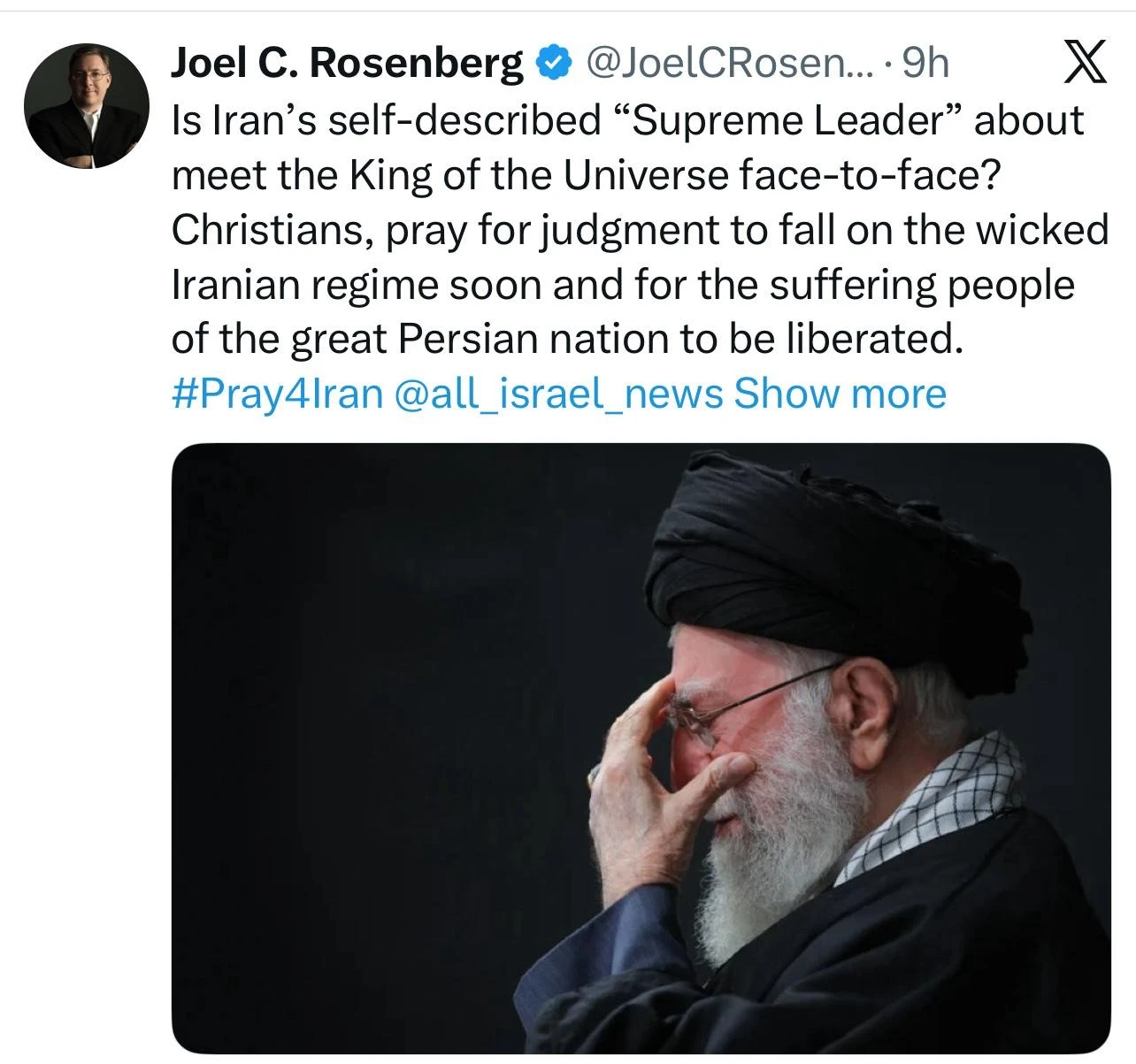Click the ring on the hand in photo
This screenshot has width=1136, height=1064.
click(595, 777)
